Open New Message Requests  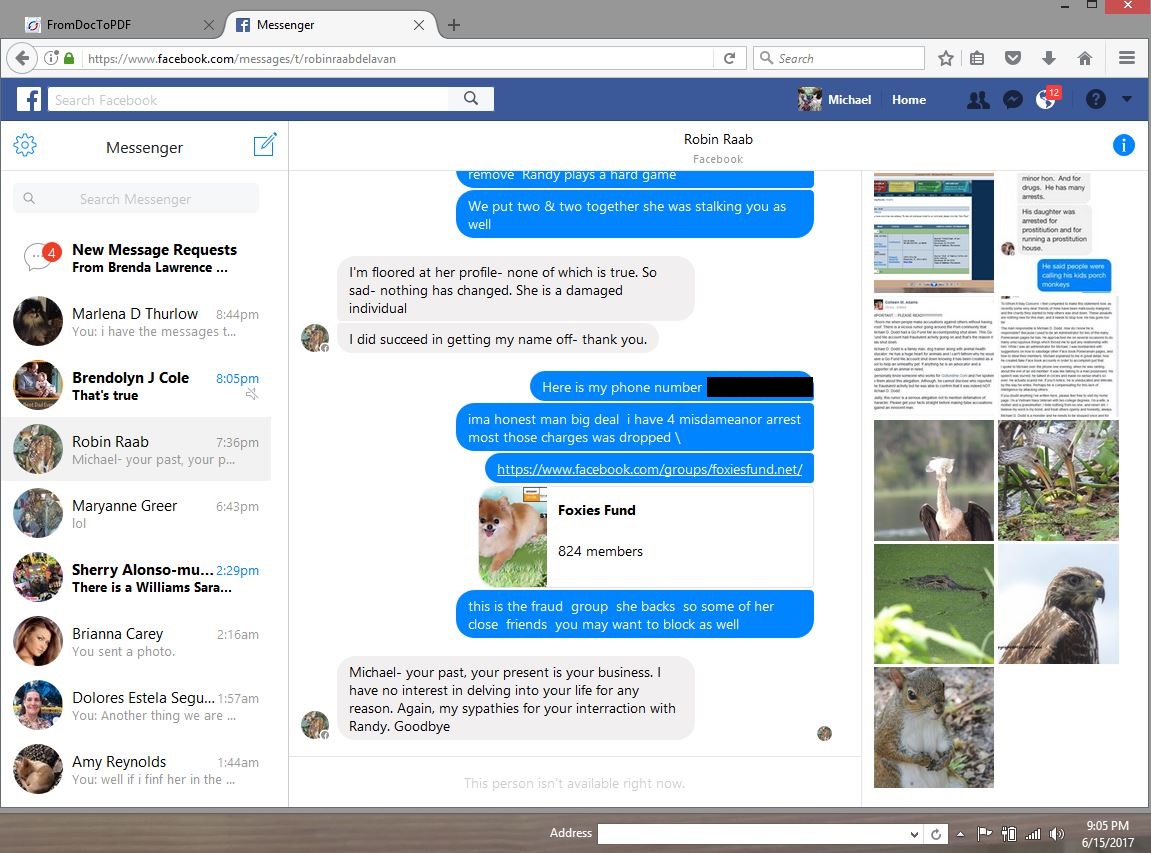tap(137, 258)
